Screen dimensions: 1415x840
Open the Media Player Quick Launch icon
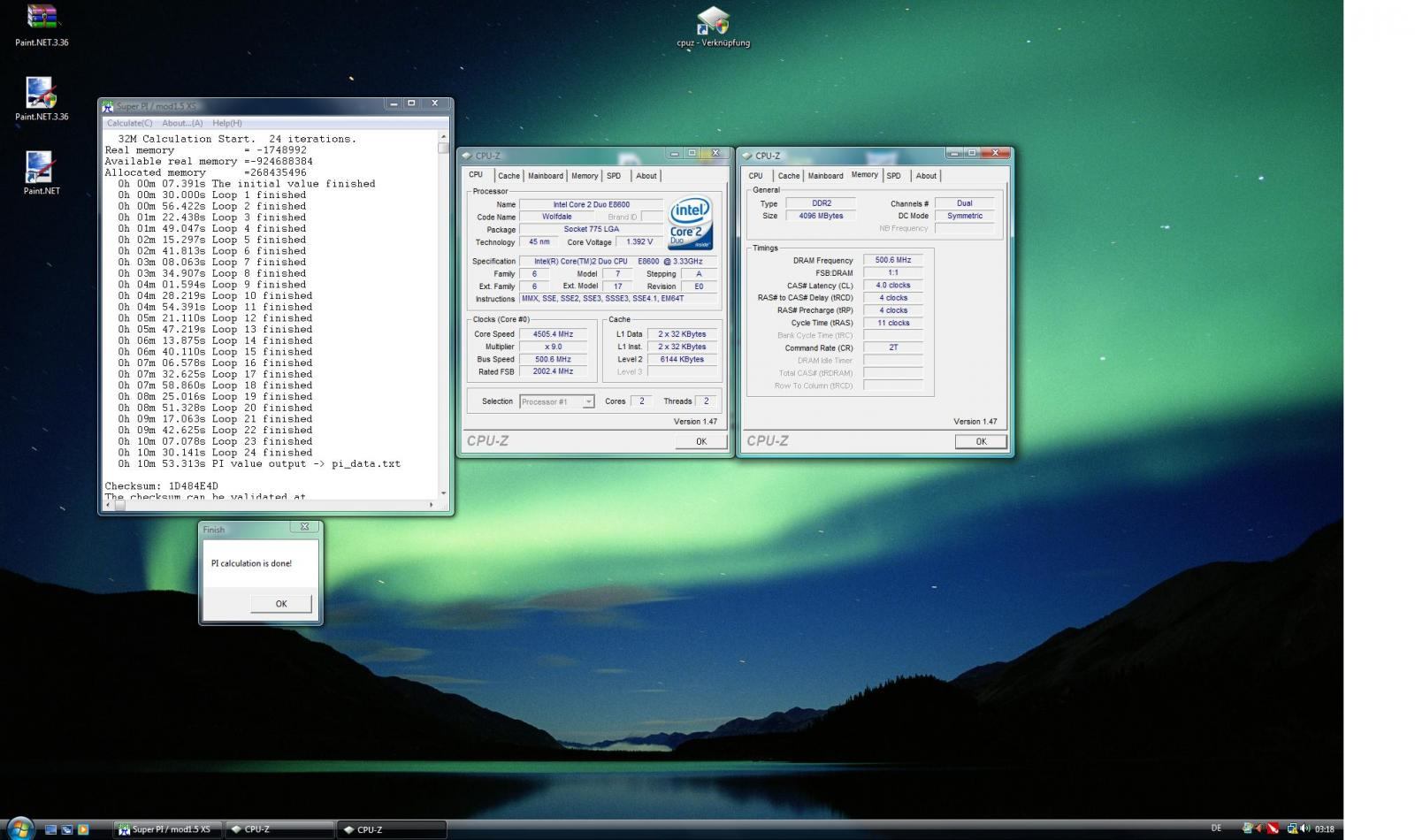[x=83, y=829]
